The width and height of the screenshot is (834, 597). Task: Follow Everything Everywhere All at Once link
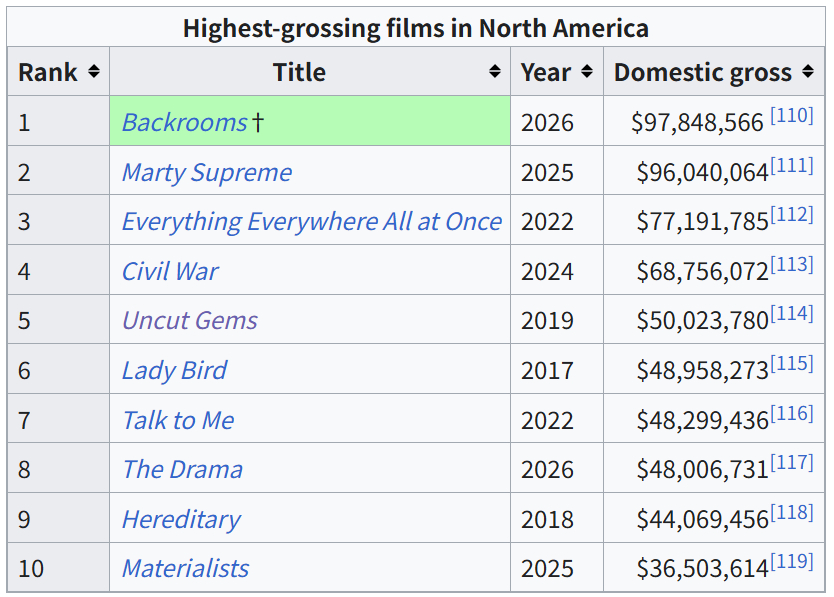pyautogui.click(x=312, y=221)
